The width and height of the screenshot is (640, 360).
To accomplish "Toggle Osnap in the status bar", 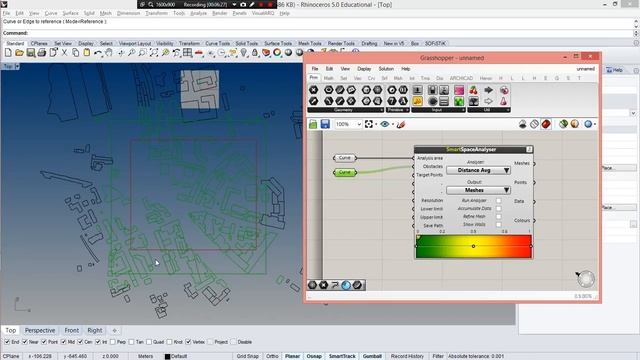I will 314,356.
